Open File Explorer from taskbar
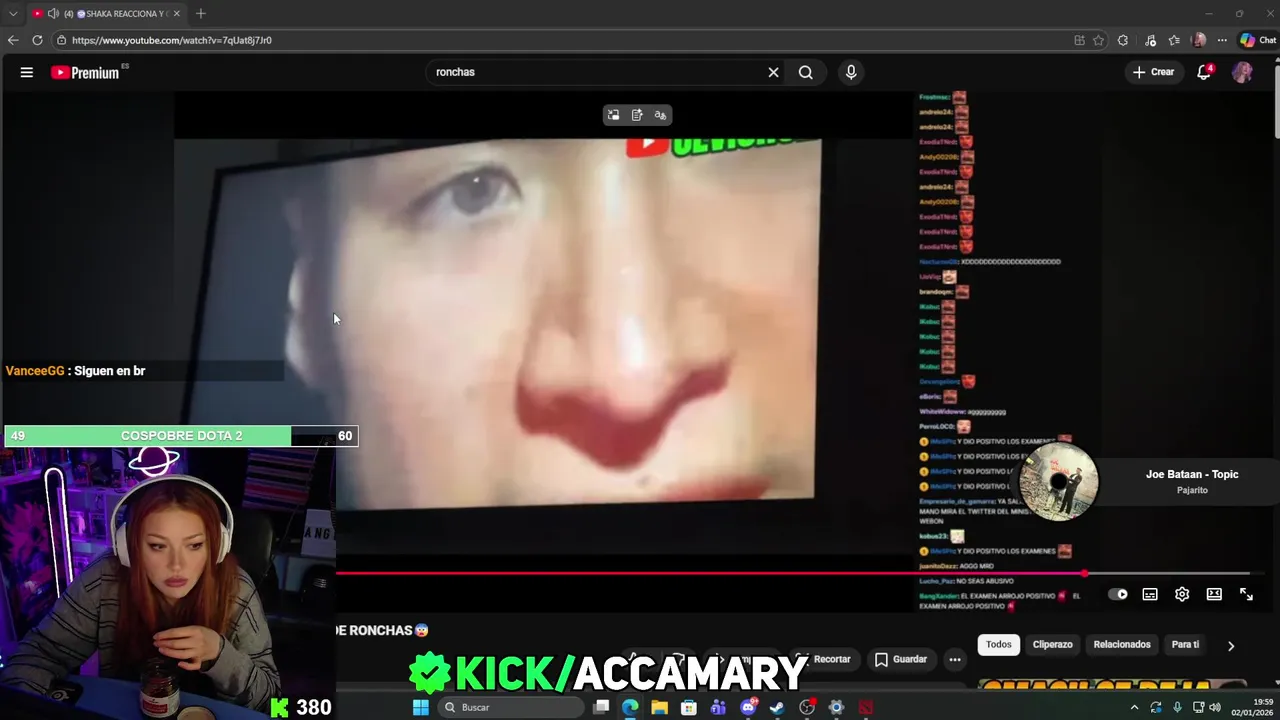The width and height of the screenshot is (1280, 720). click(660, 707)
